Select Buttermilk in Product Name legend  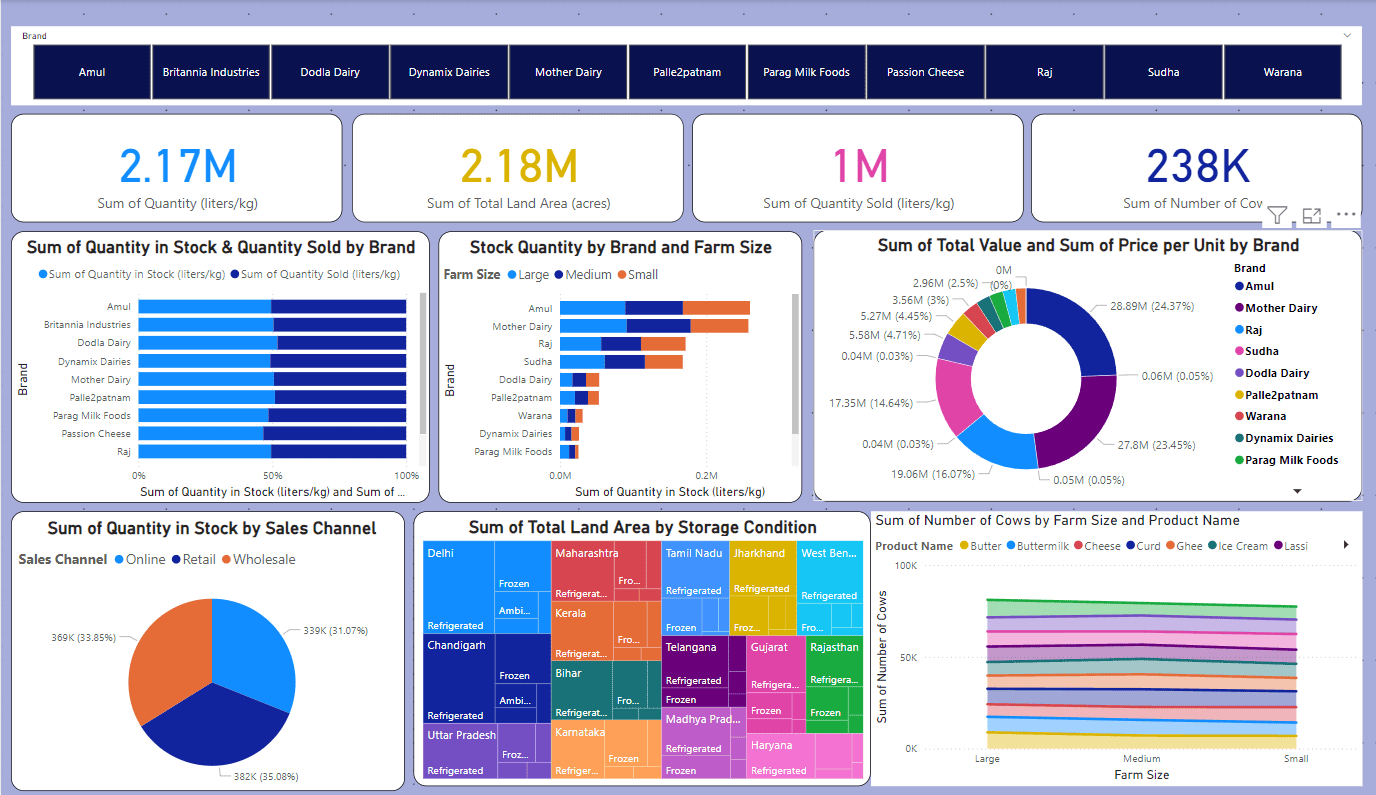pyautogui.click(x=1039, y=546)
